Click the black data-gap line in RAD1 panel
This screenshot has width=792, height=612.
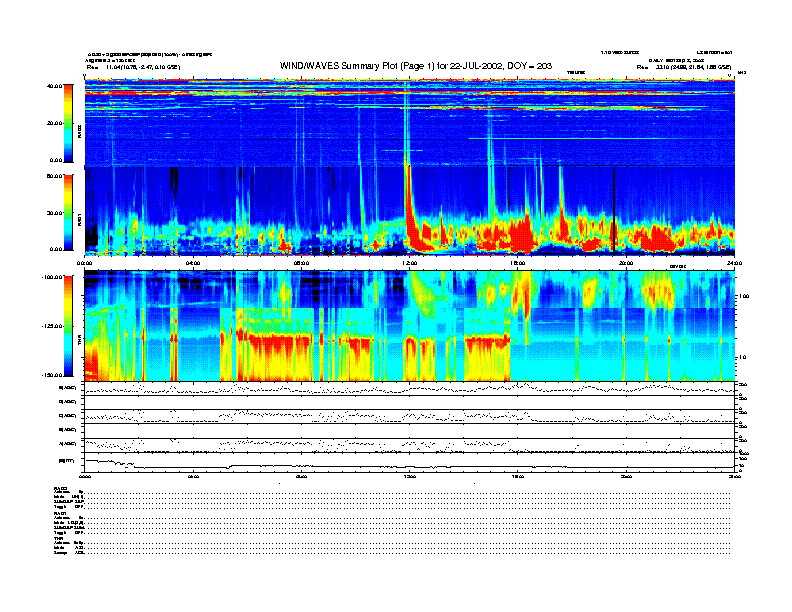(614, 210)
